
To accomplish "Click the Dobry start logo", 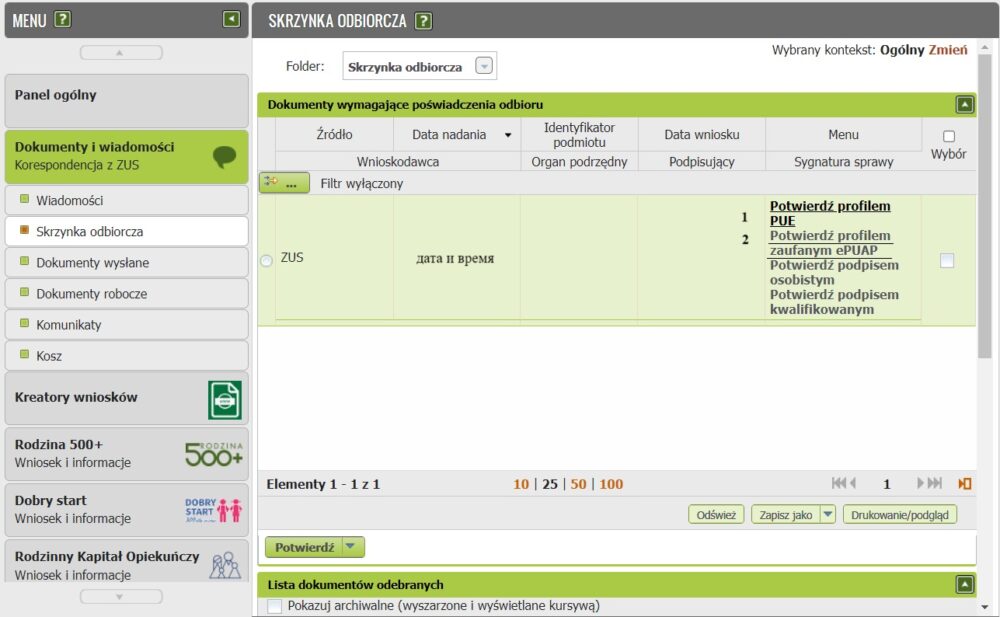I will pos(214,509).
